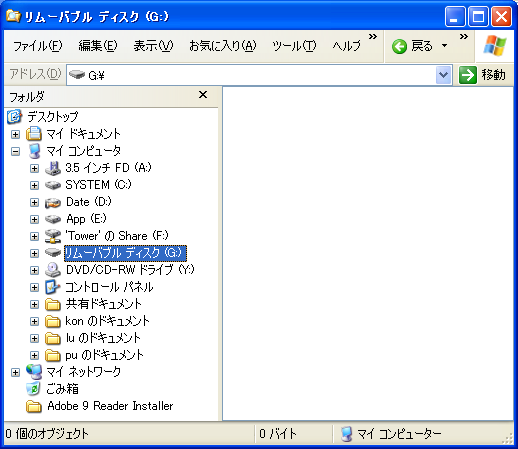This screenshot has width=518, height=449.
Task: Open the address bar dropdown arrow
Action: (x=443, y=75)
